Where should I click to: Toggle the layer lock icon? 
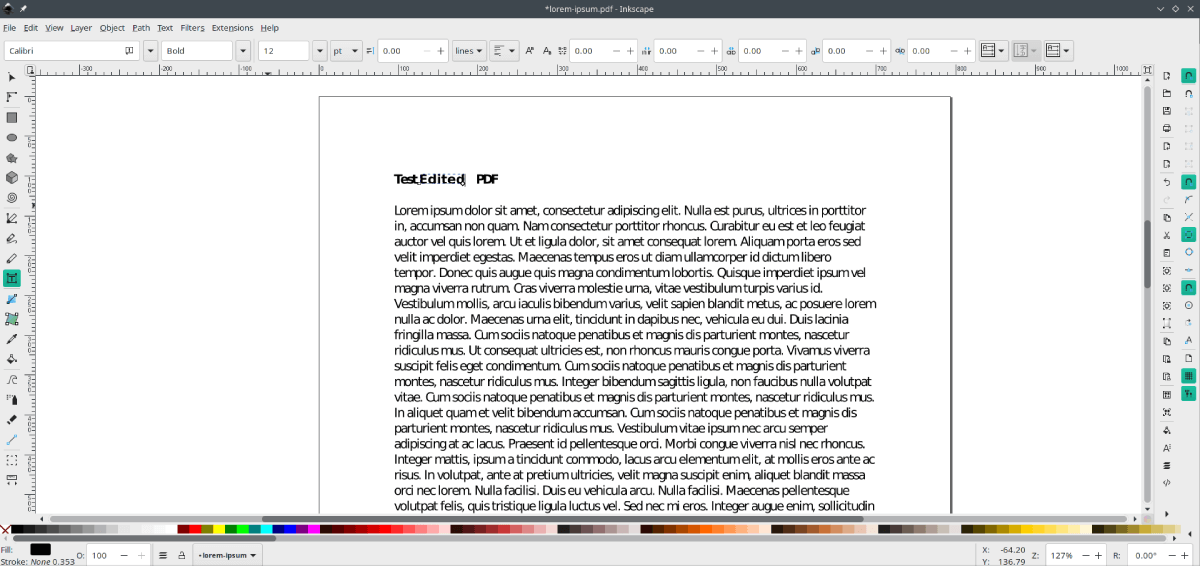tap(181, 555)
